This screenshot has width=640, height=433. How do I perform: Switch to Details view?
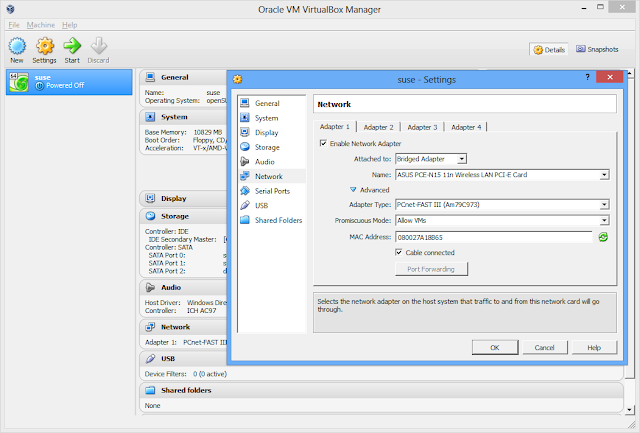pyautogui.click(x=549, y=50)
